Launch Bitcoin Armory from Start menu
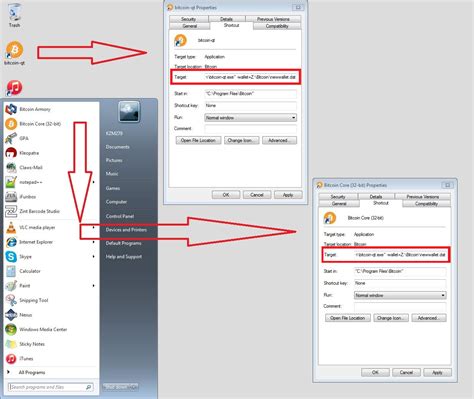 pyautogui.click(x=35, y=109)
